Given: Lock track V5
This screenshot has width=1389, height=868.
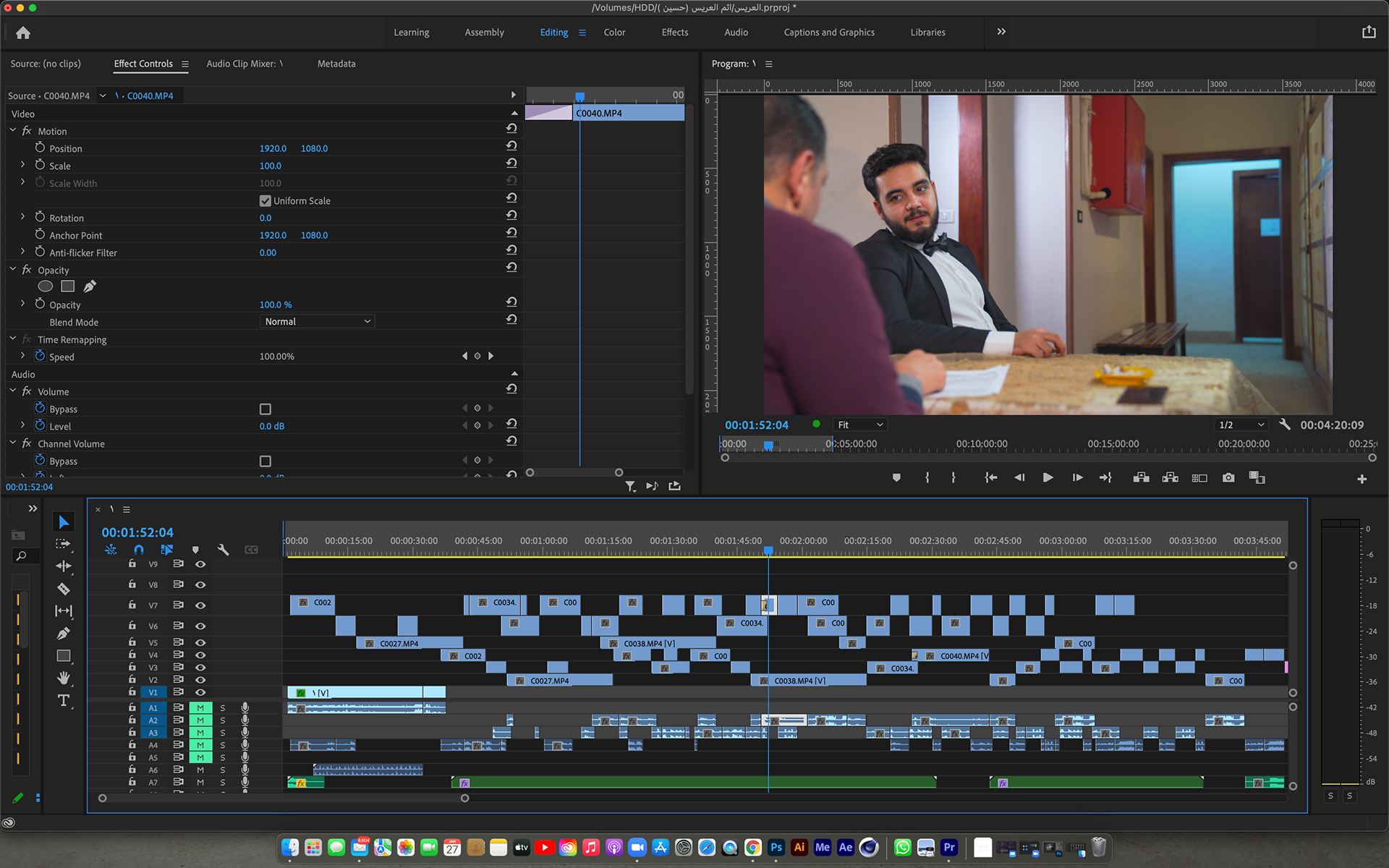Looking at the screenshot, I should pos(132,642).
